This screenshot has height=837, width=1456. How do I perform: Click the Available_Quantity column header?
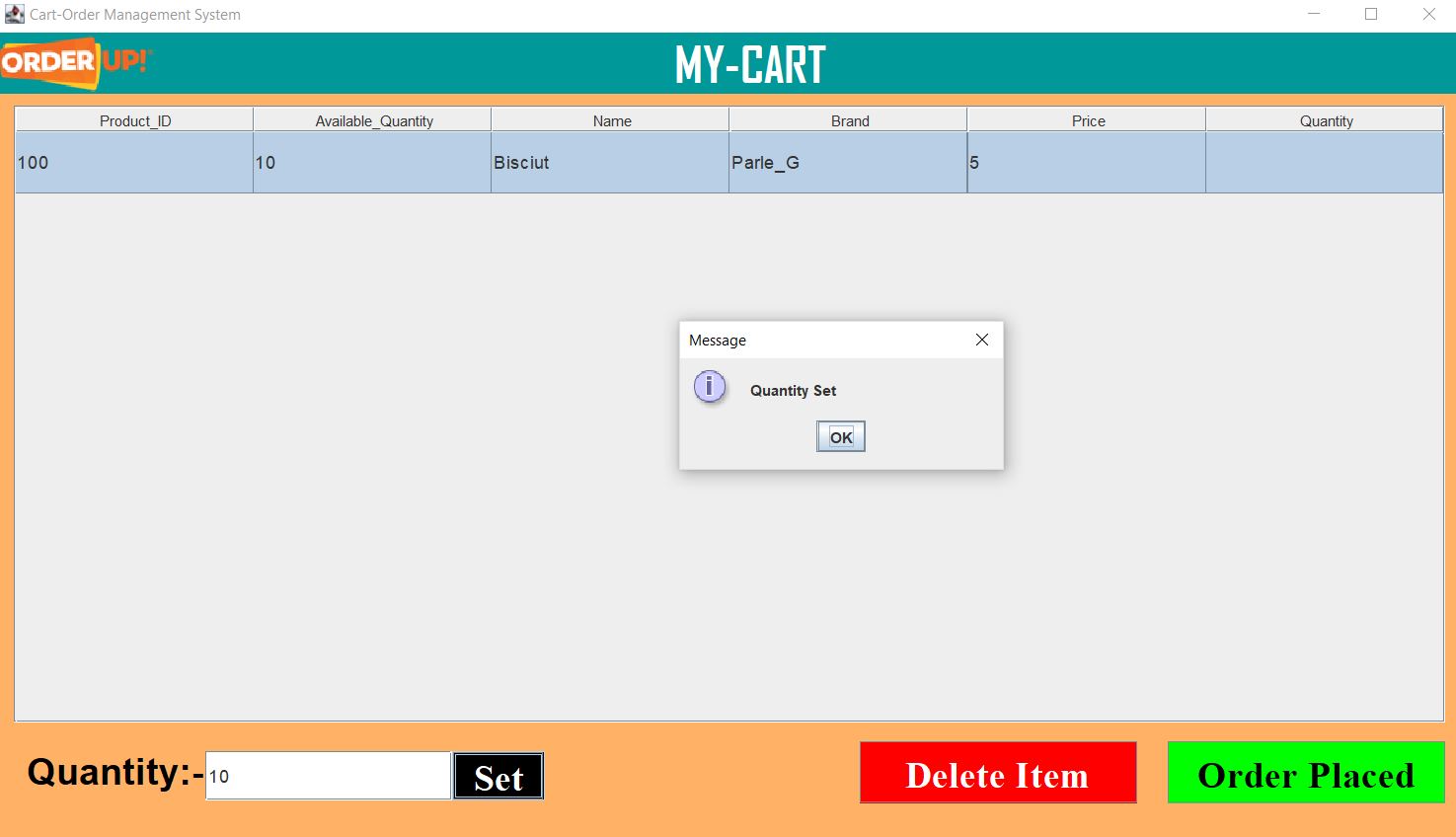(372, 119)
